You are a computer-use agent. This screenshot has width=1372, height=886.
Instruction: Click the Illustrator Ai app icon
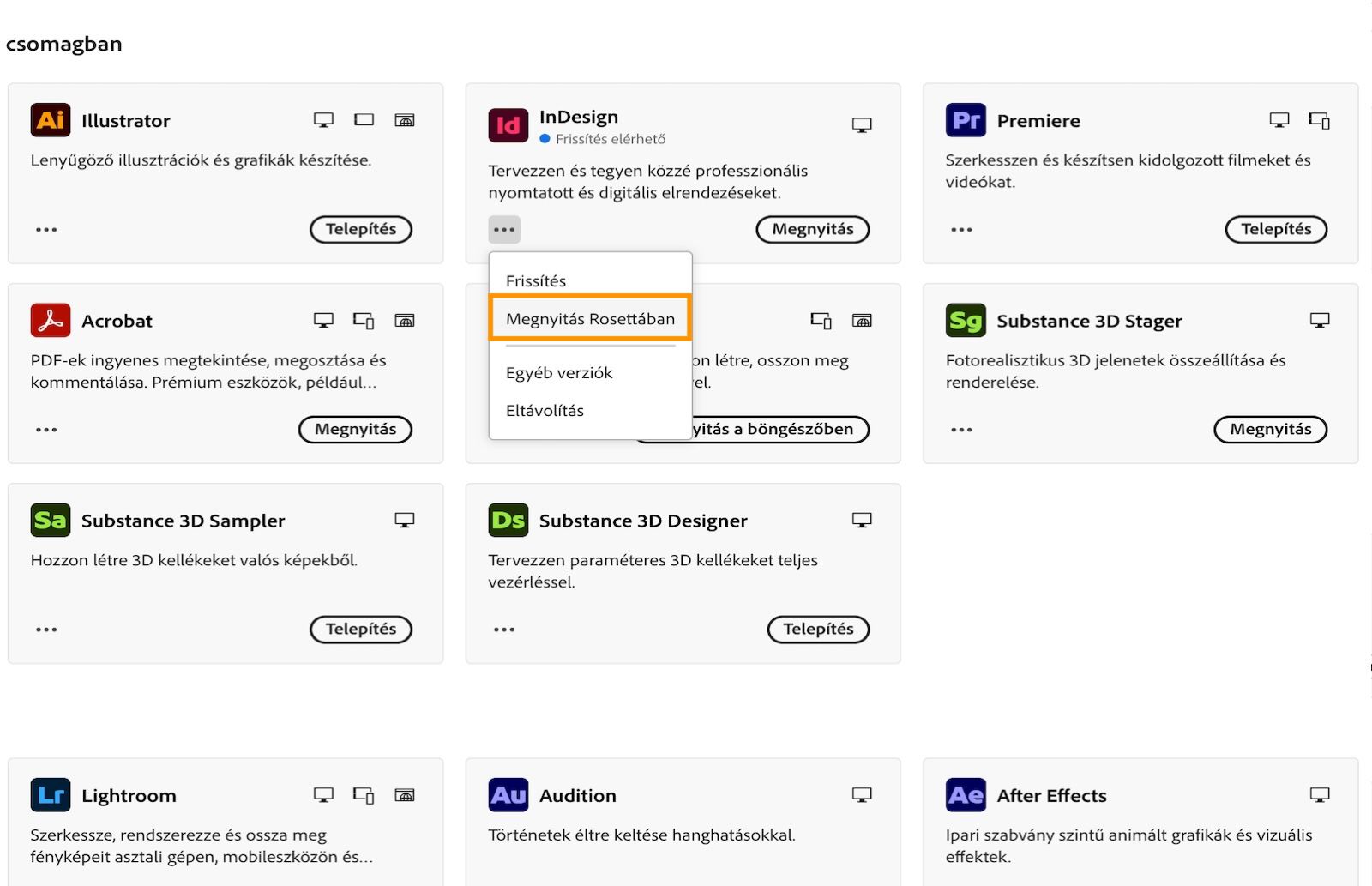[51, 120]
